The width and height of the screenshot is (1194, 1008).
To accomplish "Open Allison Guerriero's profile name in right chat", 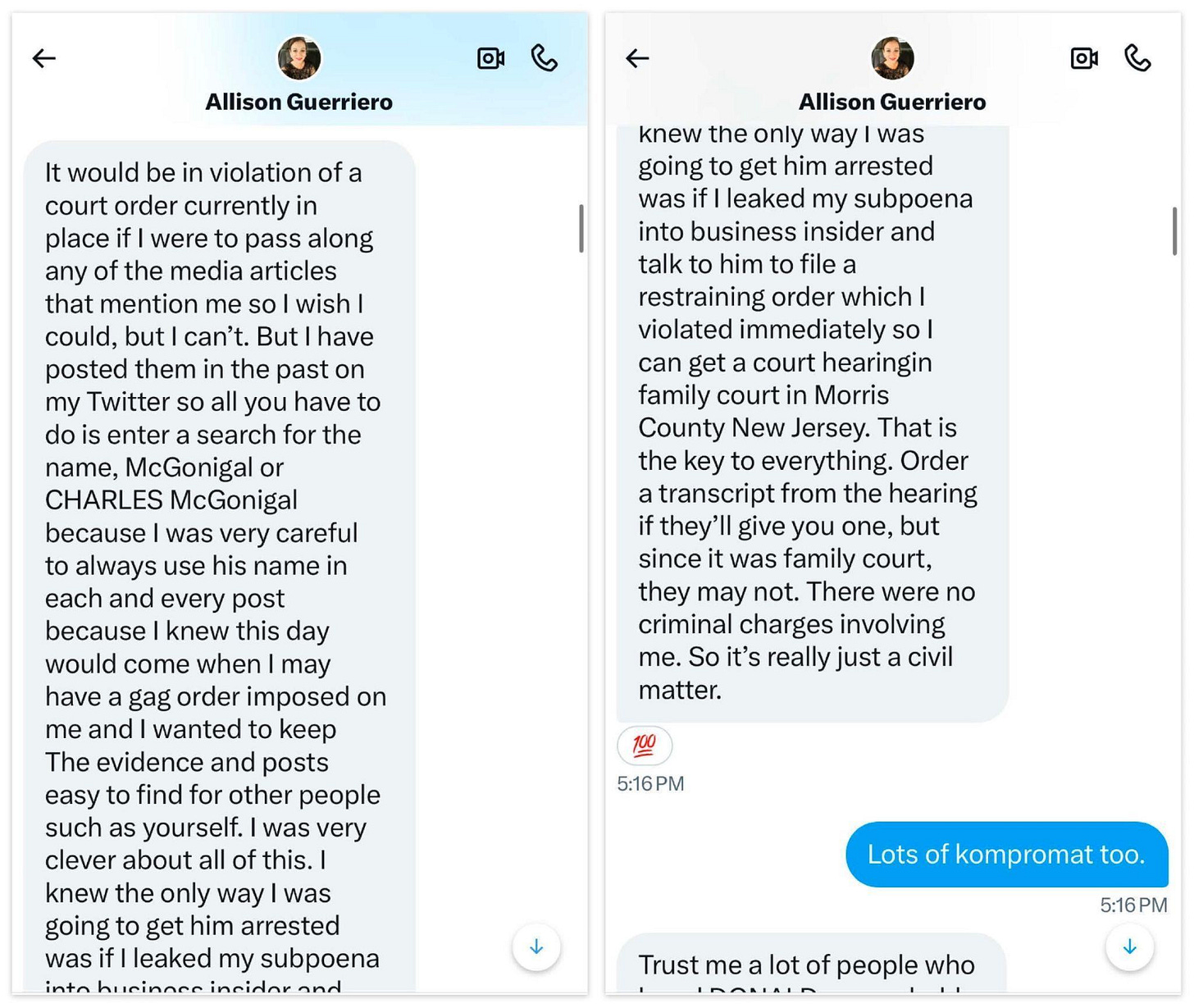I will tap(892, 102).
